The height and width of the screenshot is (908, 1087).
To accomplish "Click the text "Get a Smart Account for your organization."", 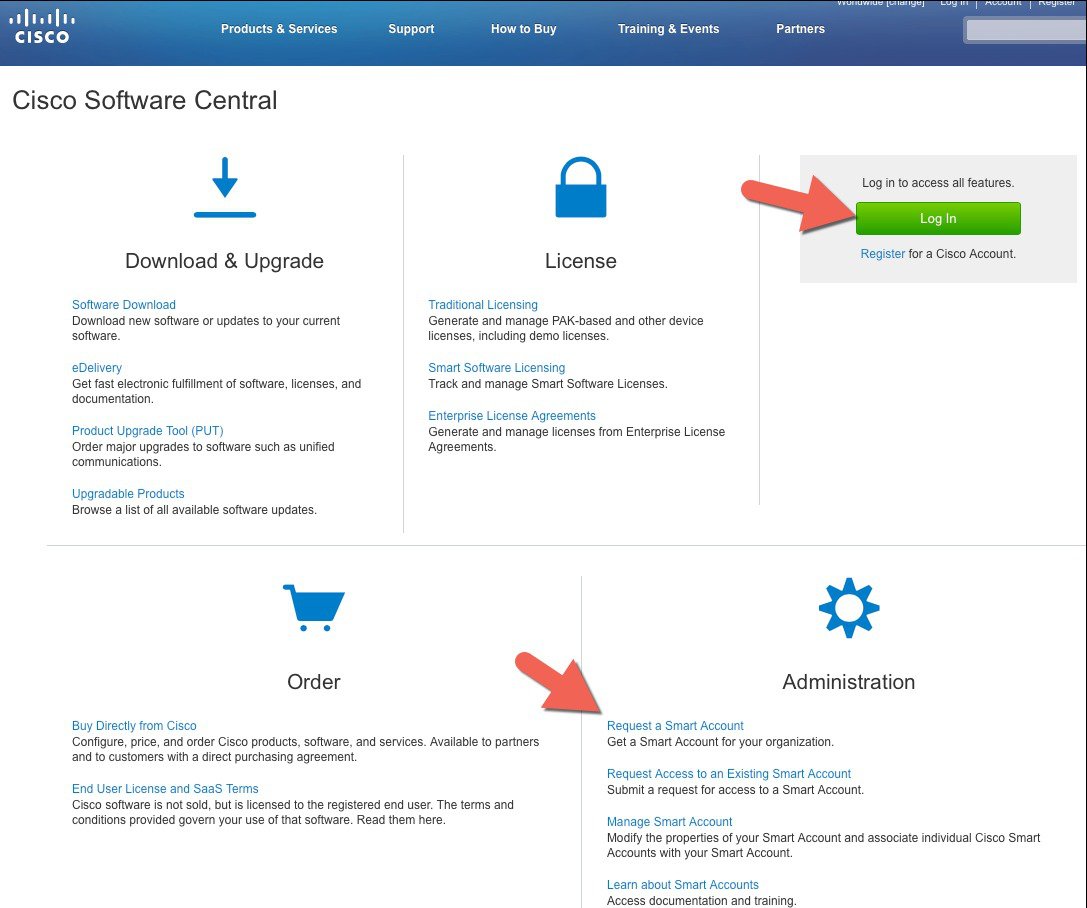I will [x=720, y=742].
